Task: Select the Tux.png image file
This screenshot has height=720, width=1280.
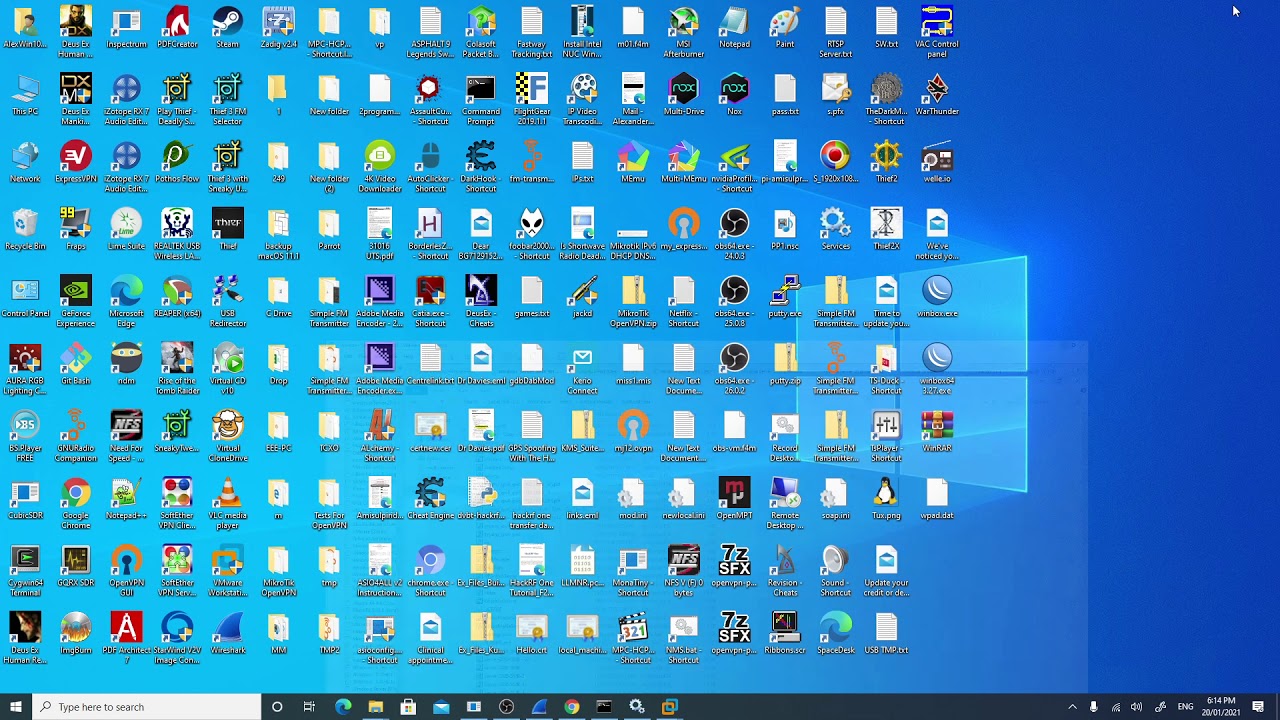Action: tap(886, 499)
